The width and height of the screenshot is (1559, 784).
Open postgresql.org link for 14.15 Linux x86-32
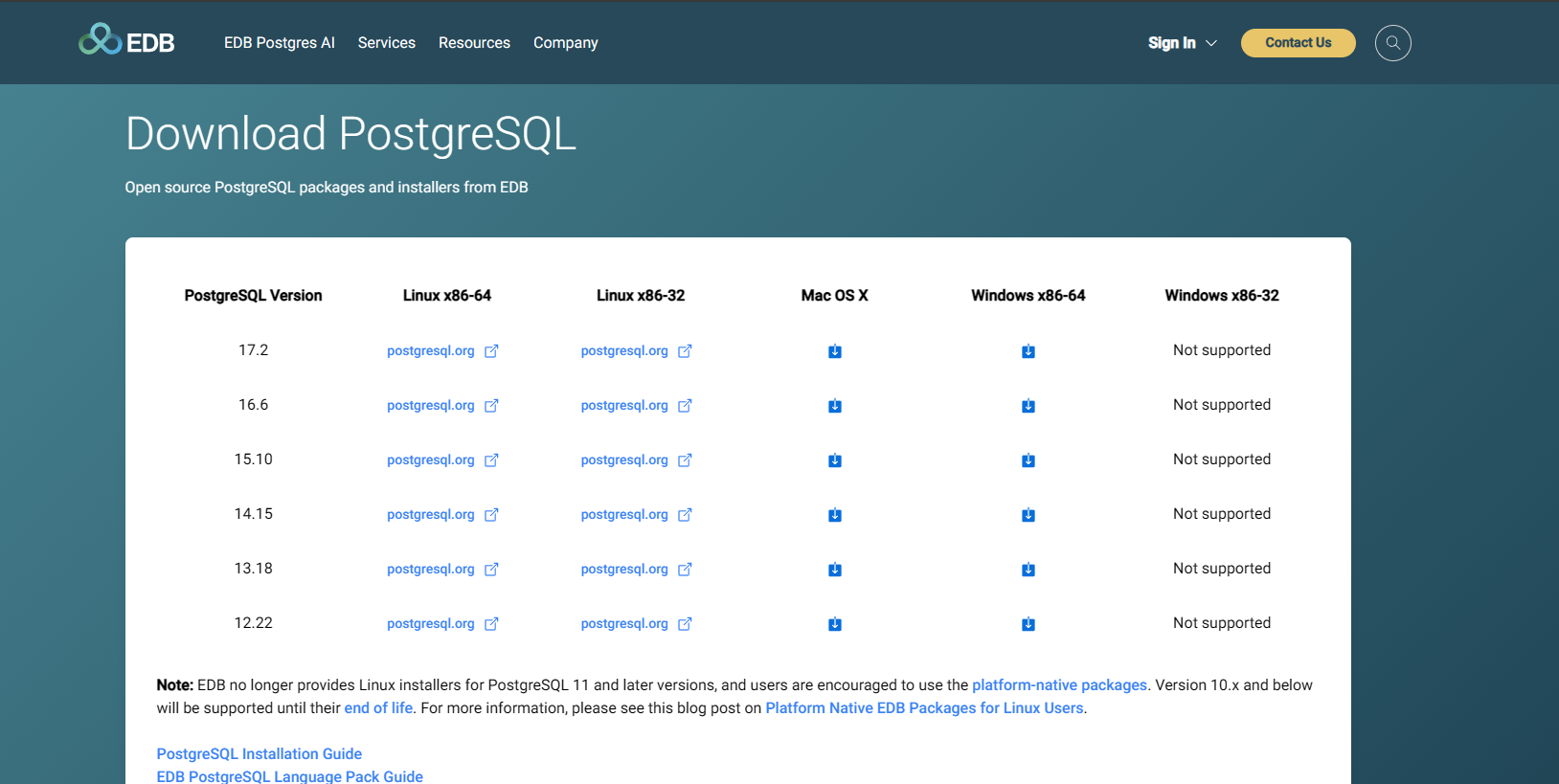636,515
